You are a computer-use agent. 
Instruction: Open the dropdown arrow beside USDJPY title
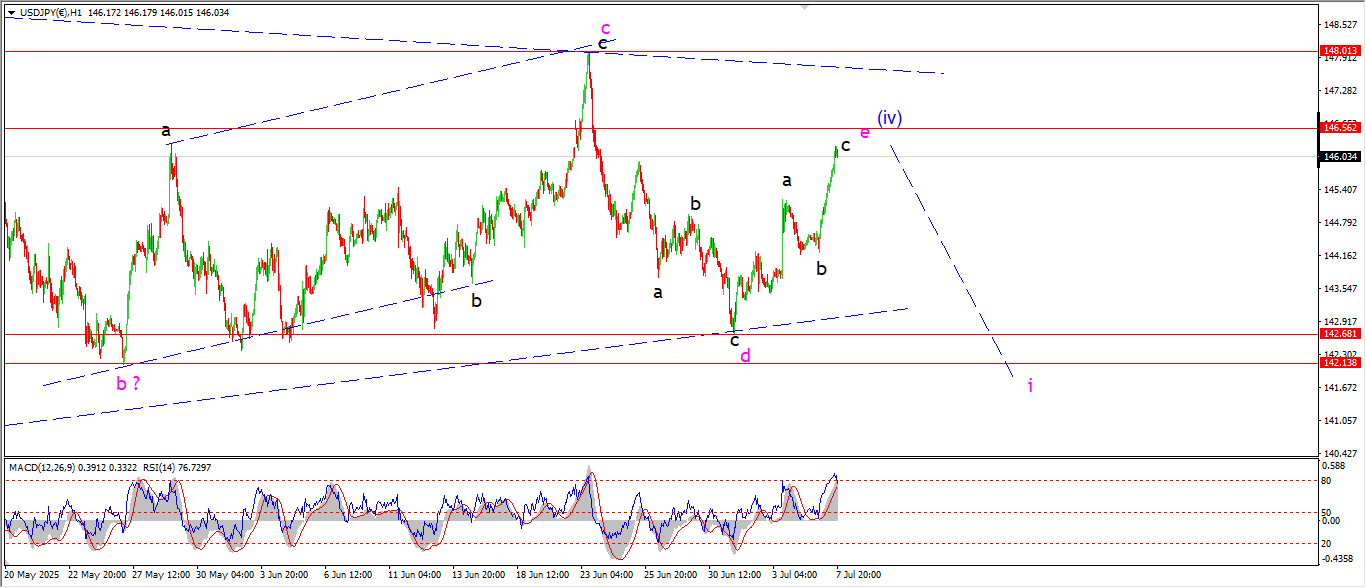11,12
